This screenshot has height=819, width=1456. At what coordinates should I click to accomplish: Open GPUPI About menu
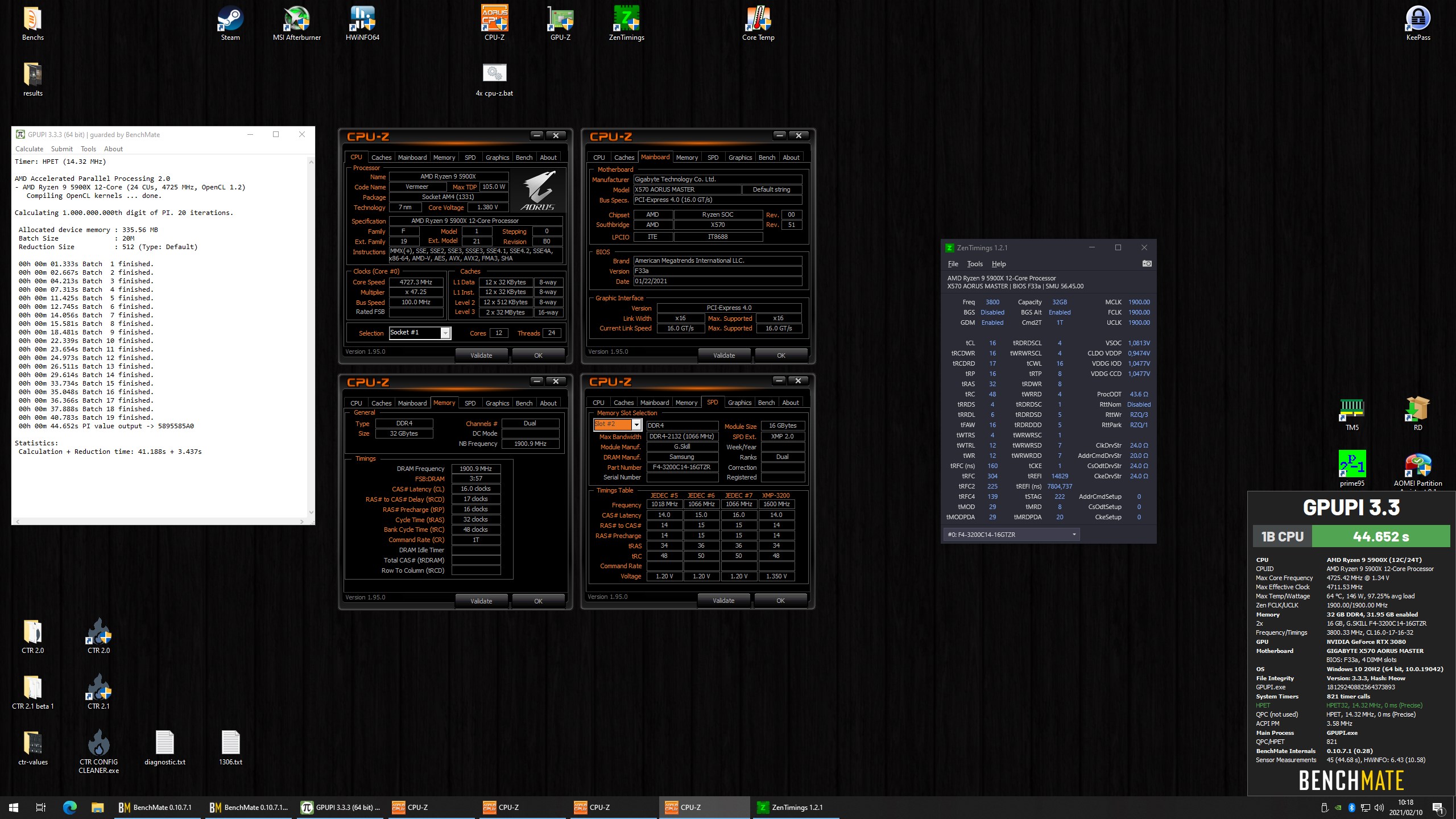coord(113,149)
